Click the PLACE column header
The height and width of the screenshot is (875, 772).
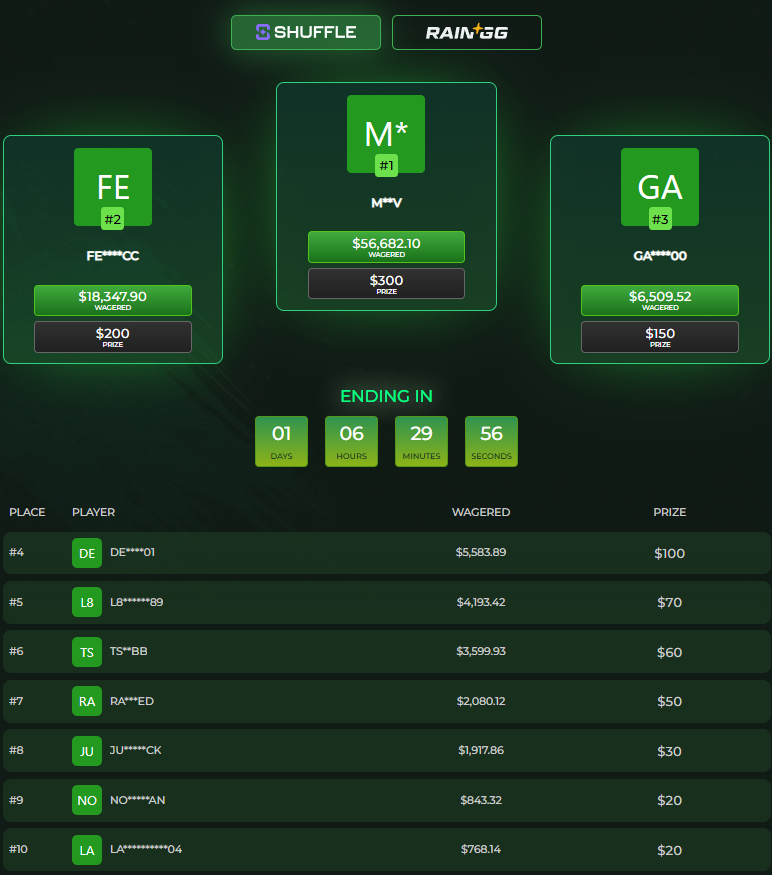click(27, 512)
